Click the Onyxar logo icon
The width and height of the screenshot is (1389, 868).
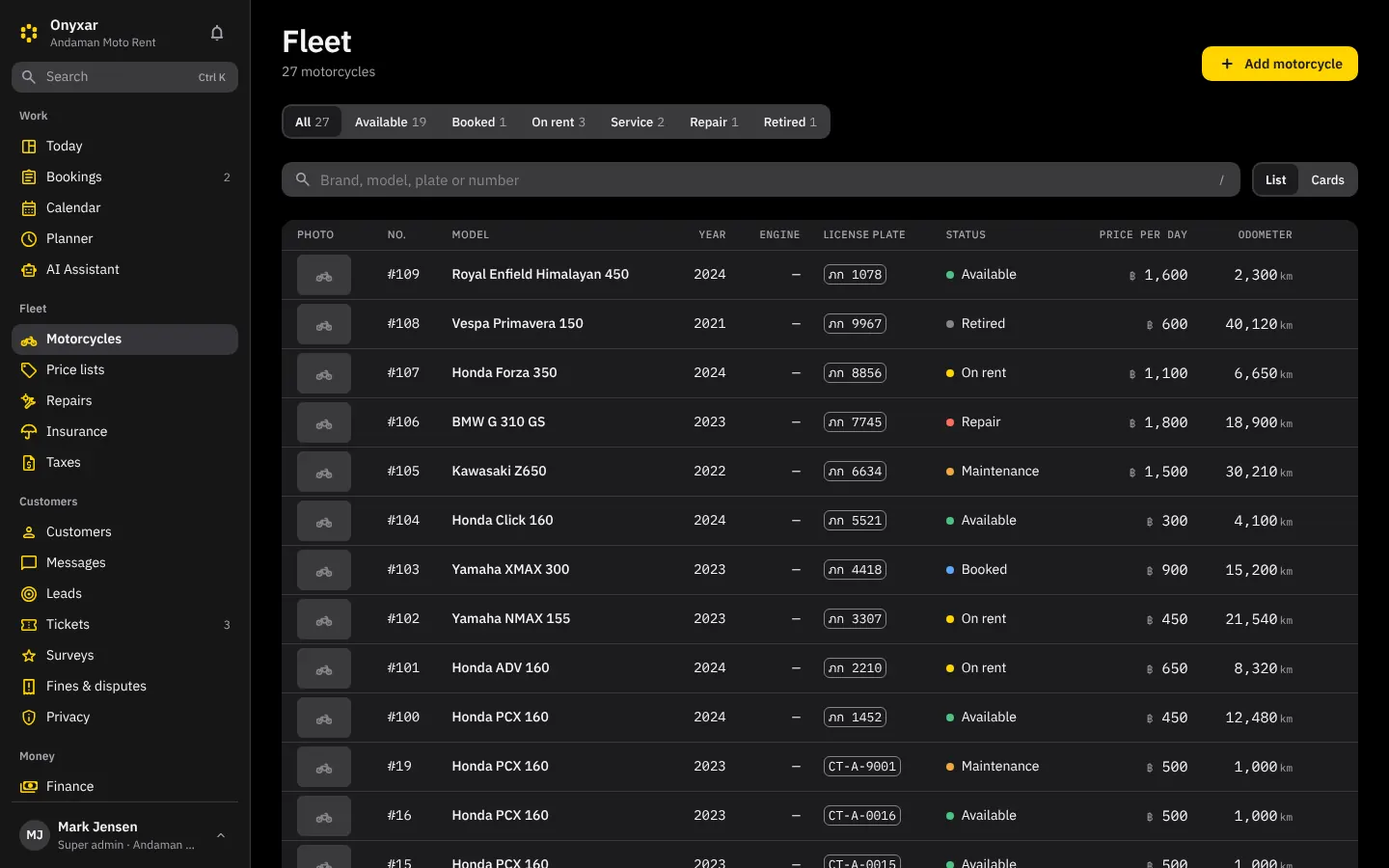pyautogui.click(x=29, y=33)
